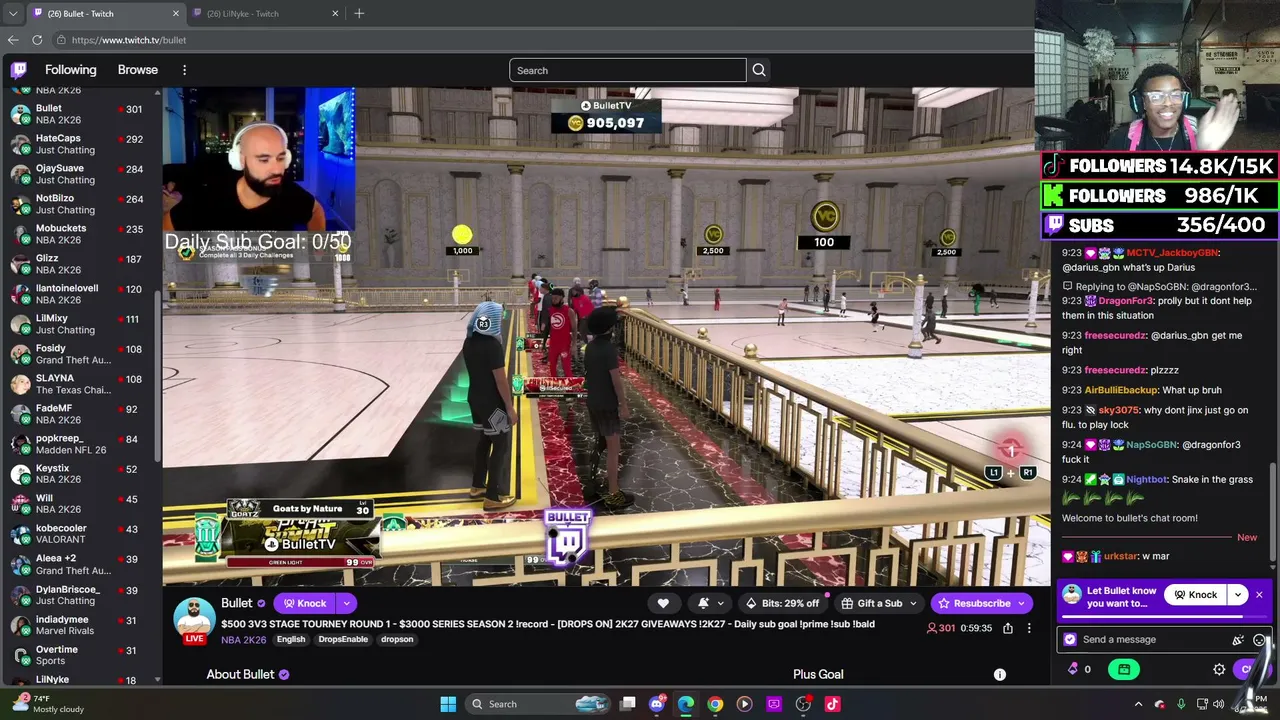The image size is (1280, 720).
Task: Click the urkstar username in chat
Action: [1120, 556]
